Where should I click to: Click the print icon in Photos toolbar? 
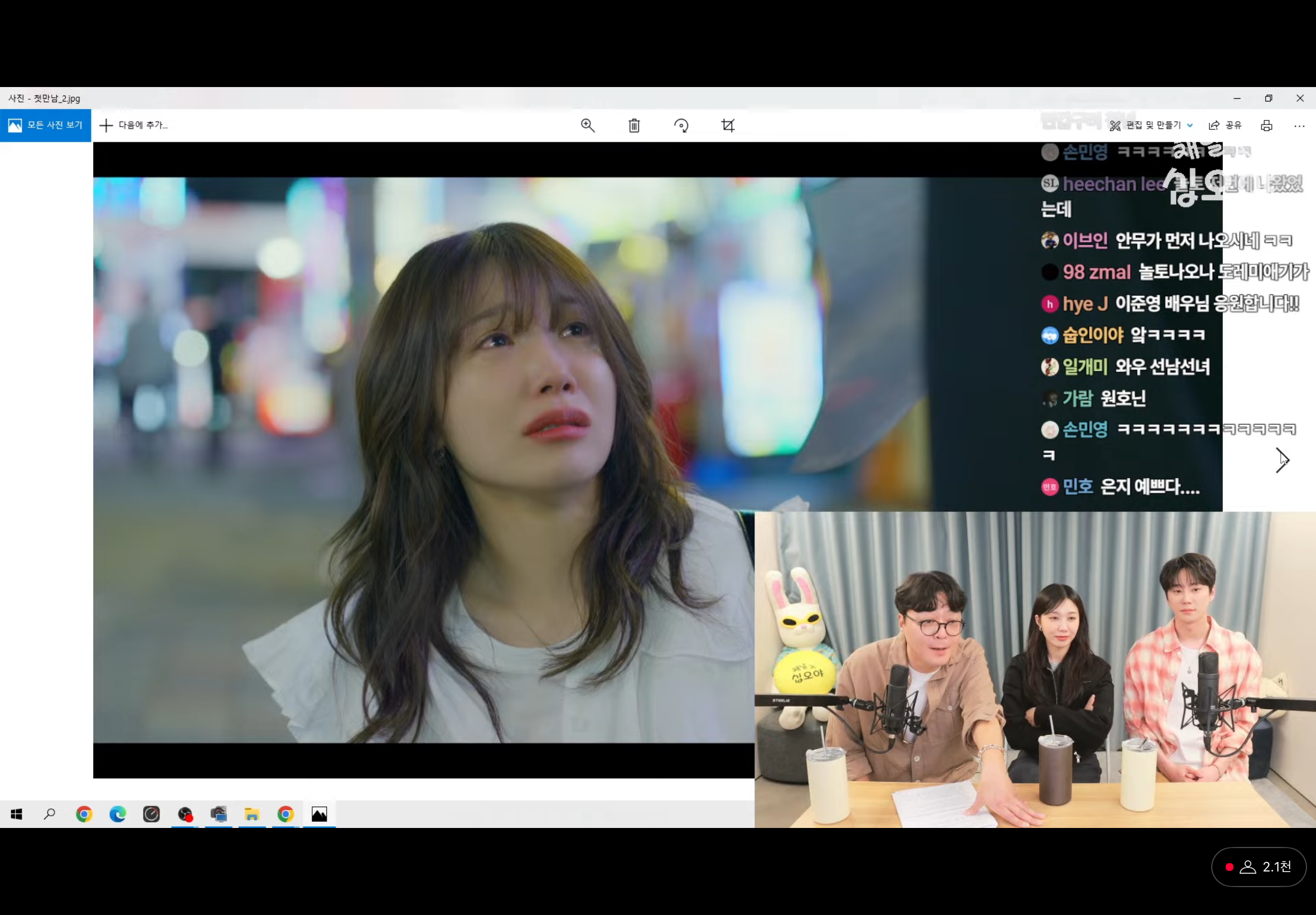point(1267,126)
